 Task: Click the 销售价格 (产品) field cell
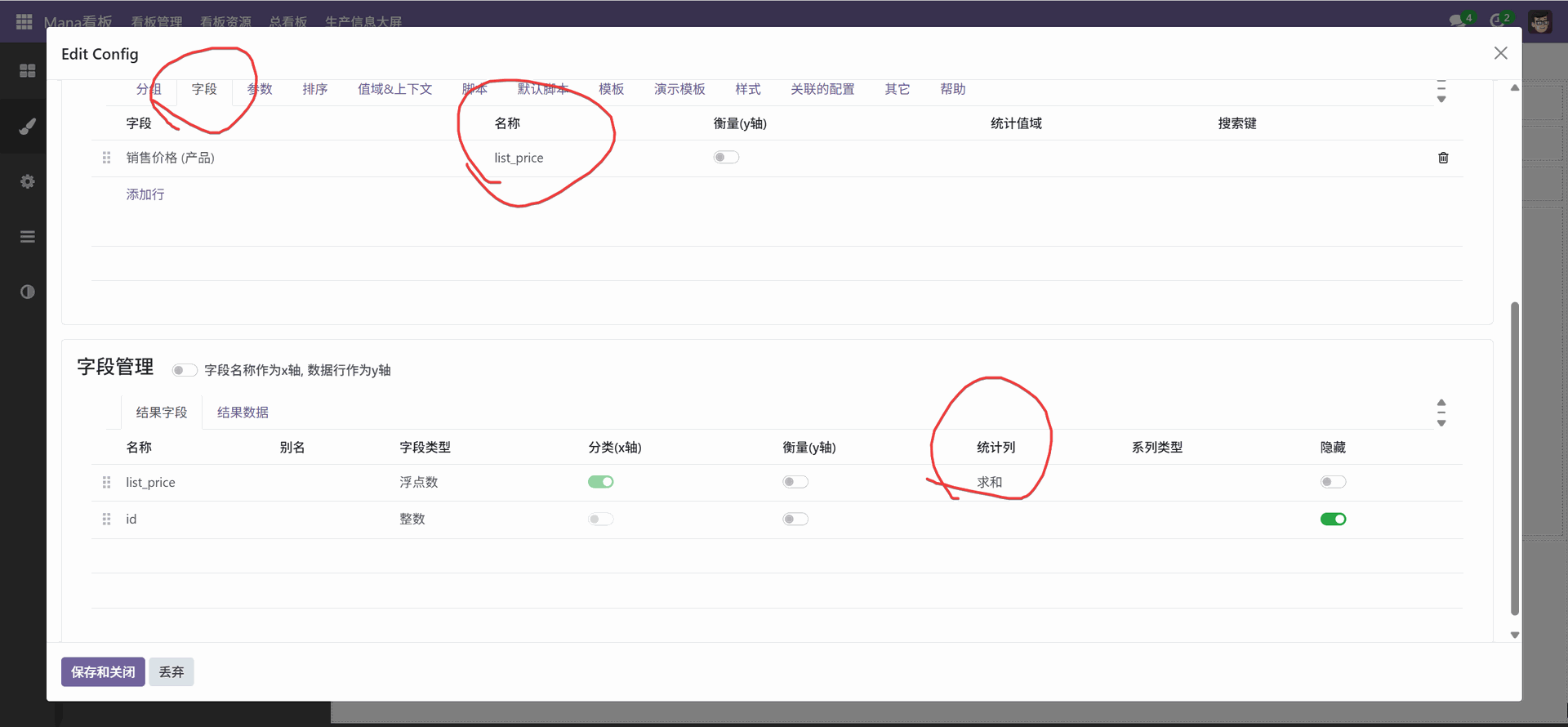pyautogui.click(x=170, y=158)
